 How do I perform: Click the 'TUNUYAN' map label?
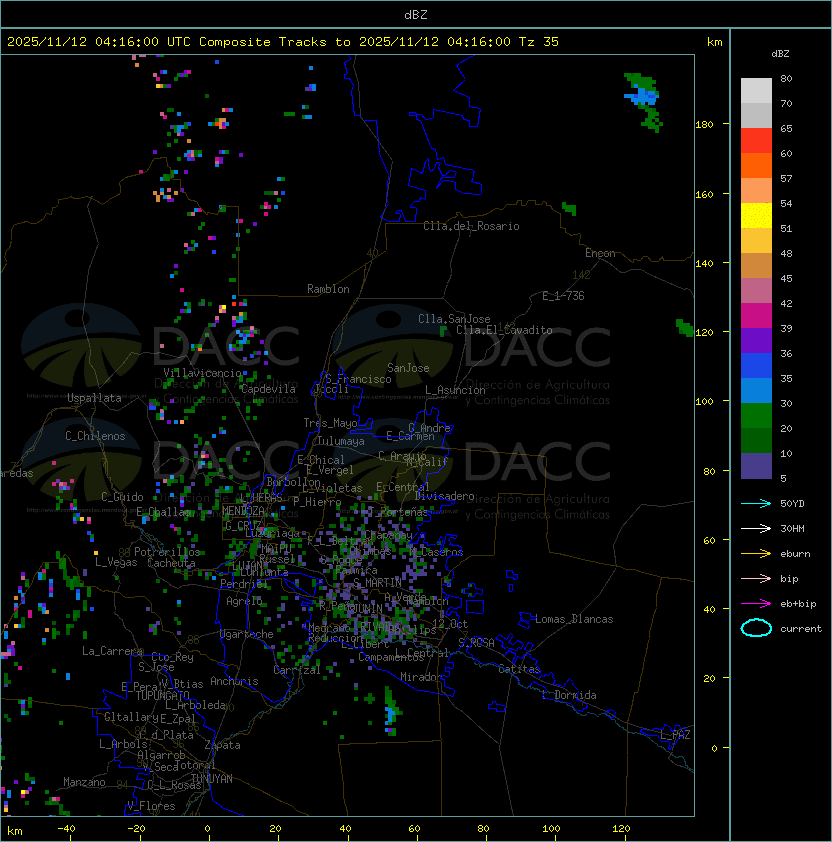click(x=212, y=779)
